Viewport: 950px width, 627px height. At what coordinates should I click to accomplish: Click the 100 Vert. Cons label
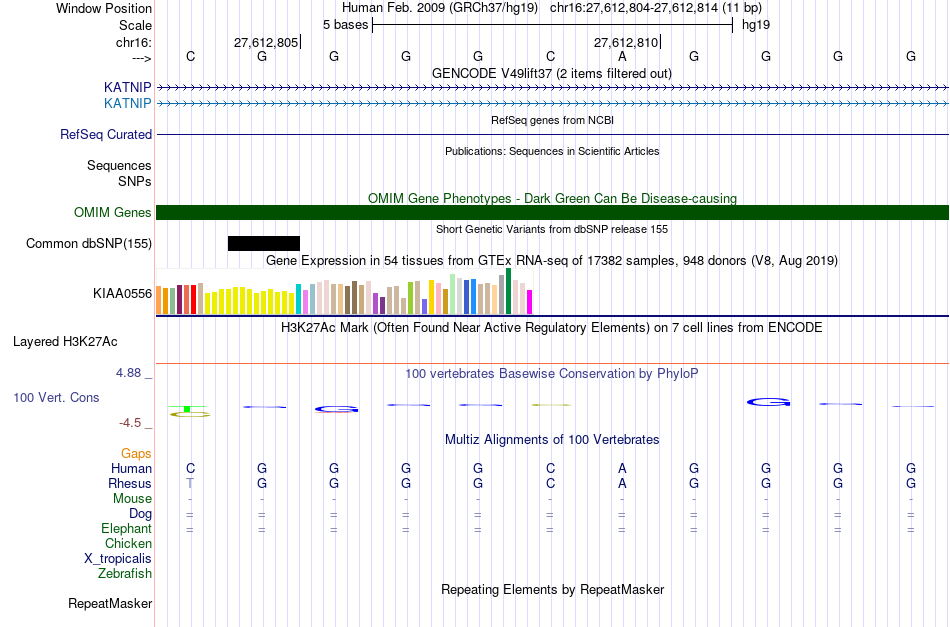[x=56, y=397]
